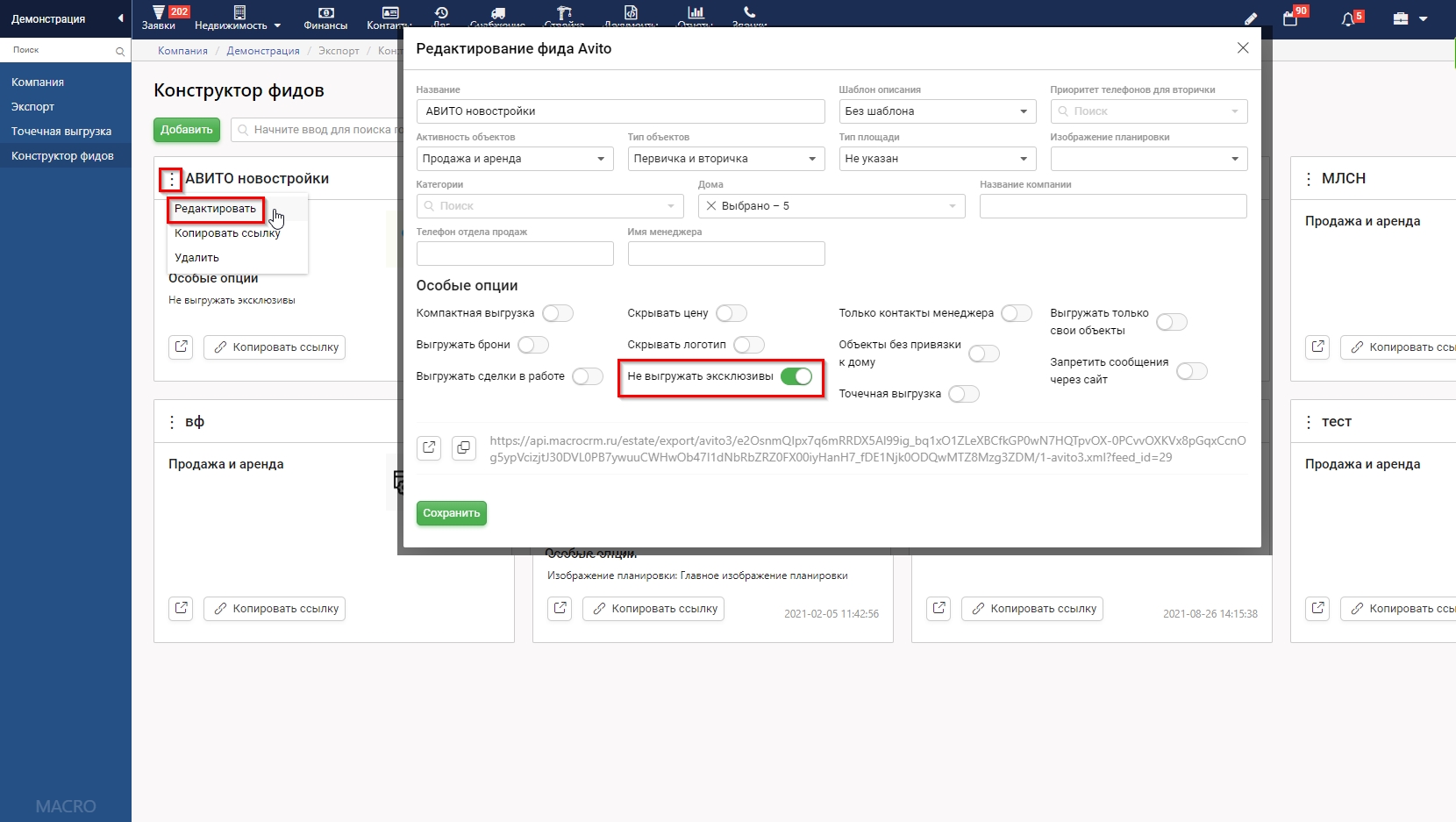Click the Название компании input field

click(1112, 206)
